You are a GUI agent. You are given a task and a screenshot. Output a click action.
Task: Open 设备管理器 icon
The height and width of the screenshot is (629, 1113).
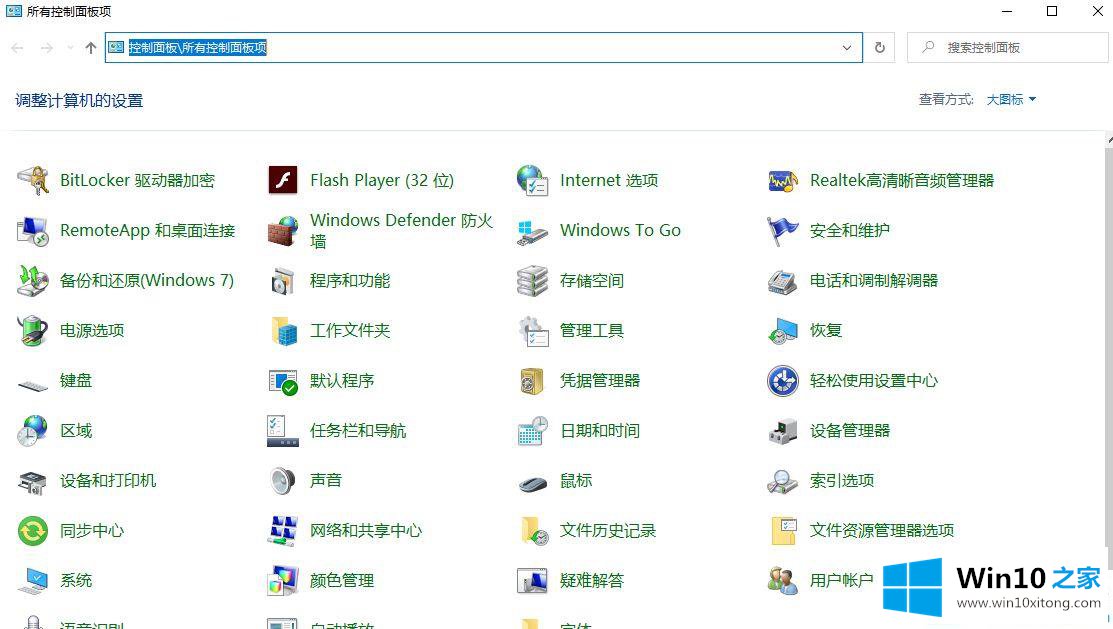point(782,431)
